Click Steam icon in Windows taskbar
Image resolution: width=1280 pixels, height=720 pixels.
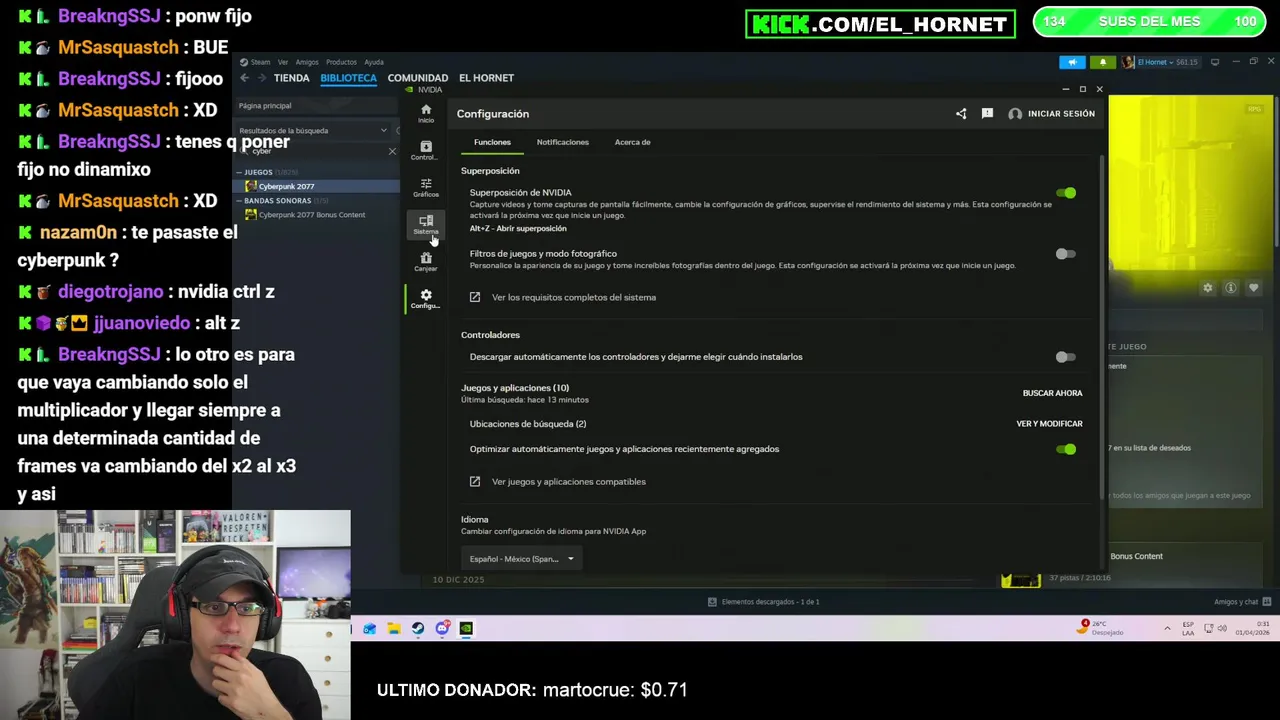point(418,629)
